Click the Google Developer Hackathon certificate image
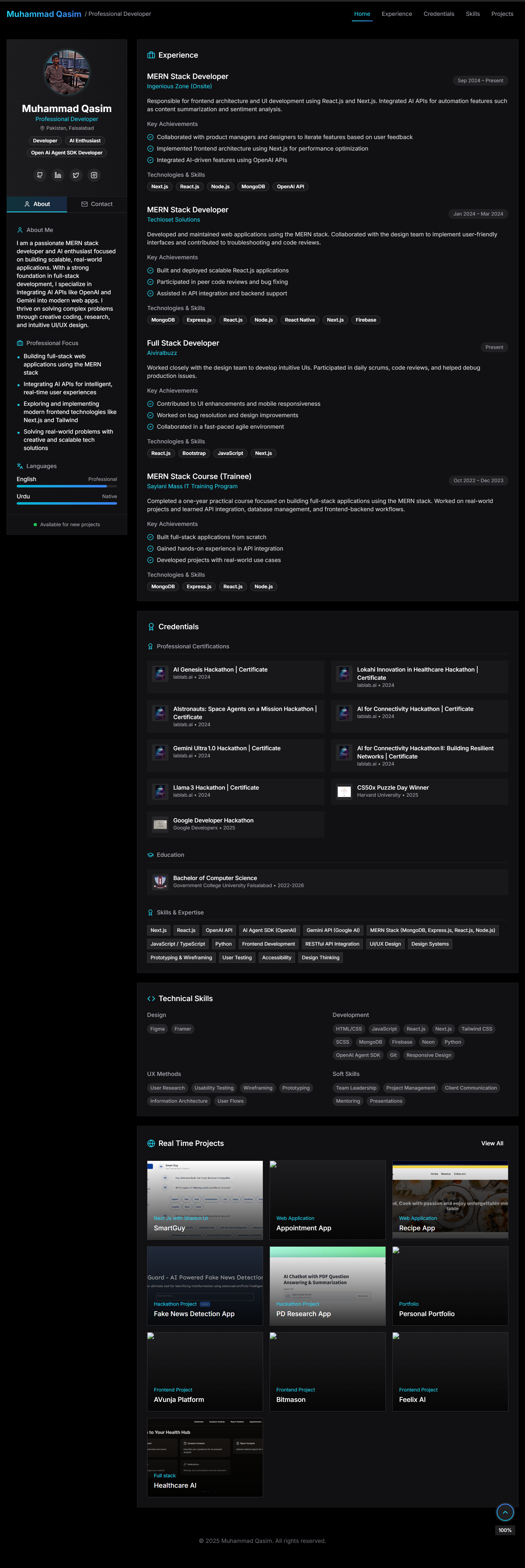This screenshot has width=525, height=1568. [x=160, y=825]
